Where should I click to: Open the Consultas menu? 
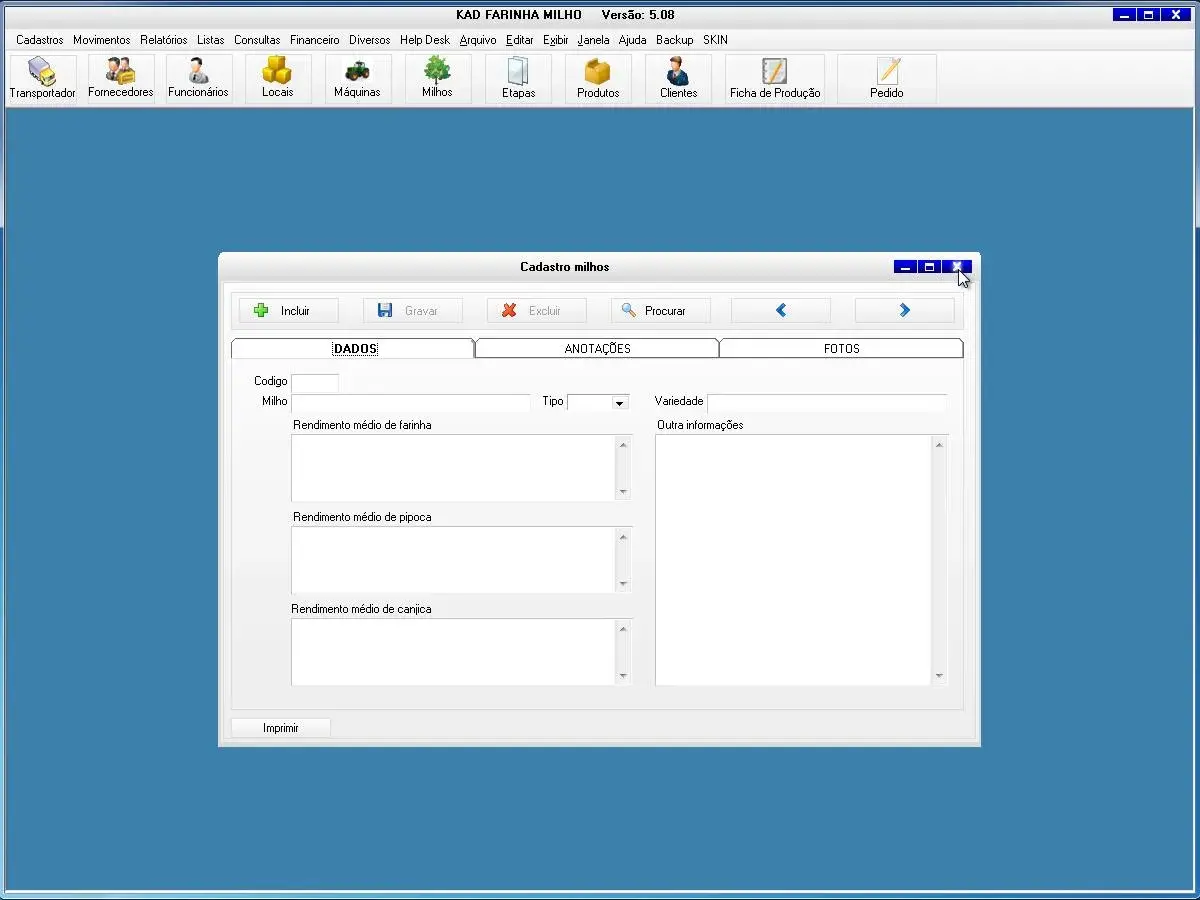tap(257, 40)
